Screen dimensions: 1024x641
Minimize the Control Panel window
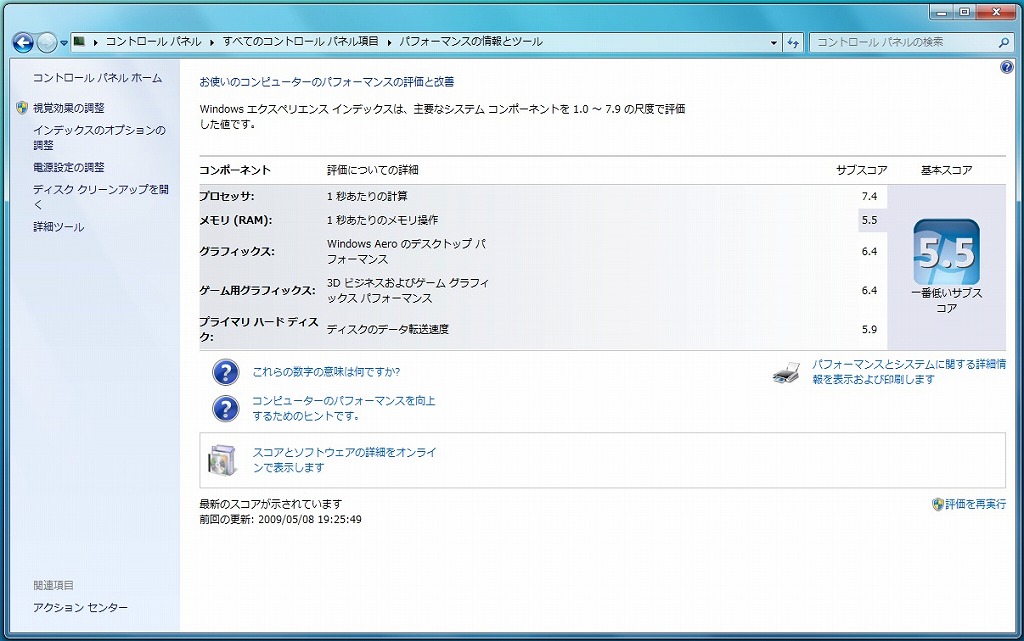point(941,12)
